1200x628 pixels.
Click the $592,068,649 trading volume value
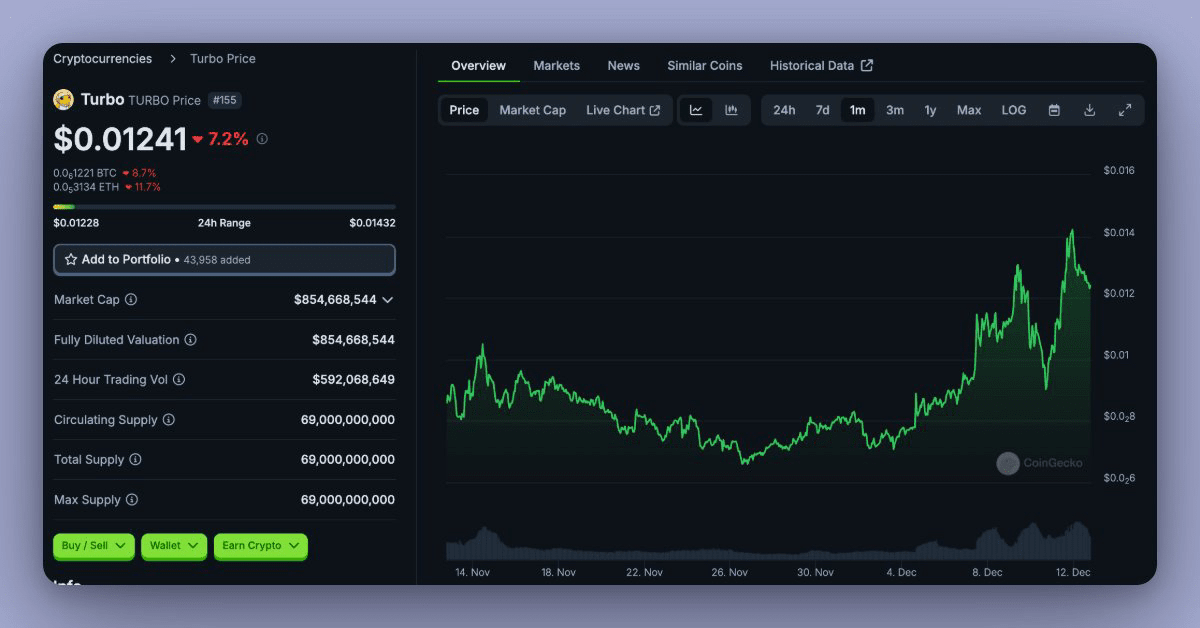353,379
